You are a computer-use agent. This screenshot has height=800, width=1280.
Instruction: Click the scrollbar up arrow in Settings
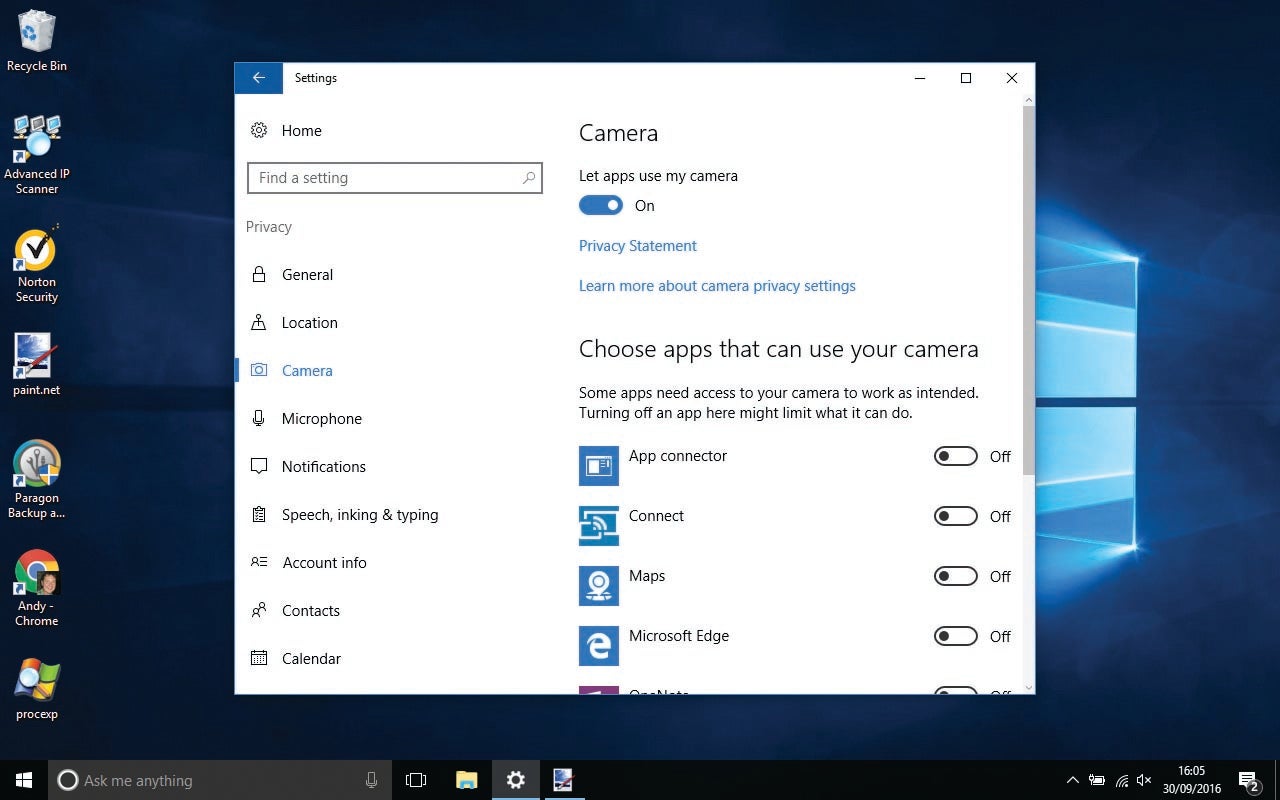[x=1029, y=100]
